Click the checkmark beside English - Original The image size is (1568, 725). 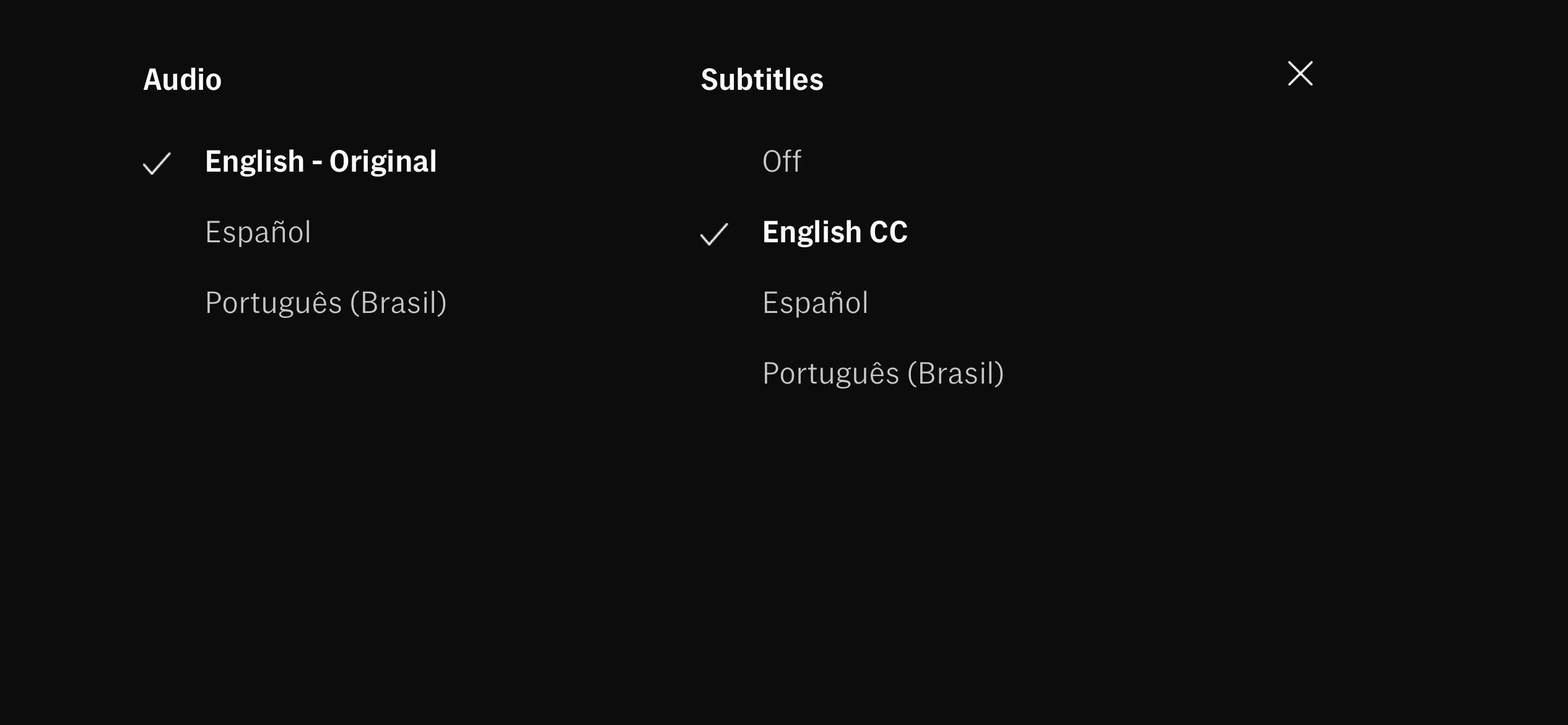(x=157, y=164)
